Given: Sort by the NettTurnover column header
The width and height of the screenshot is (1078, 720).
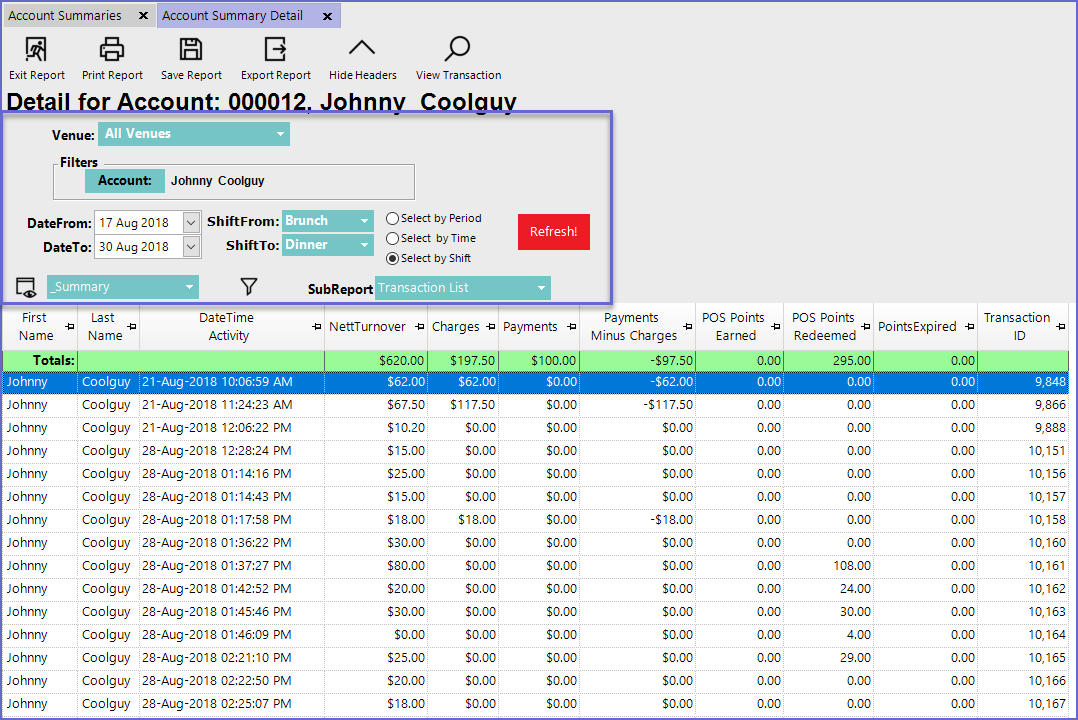Looking at the screenshot, I should [x=368, y=327].
